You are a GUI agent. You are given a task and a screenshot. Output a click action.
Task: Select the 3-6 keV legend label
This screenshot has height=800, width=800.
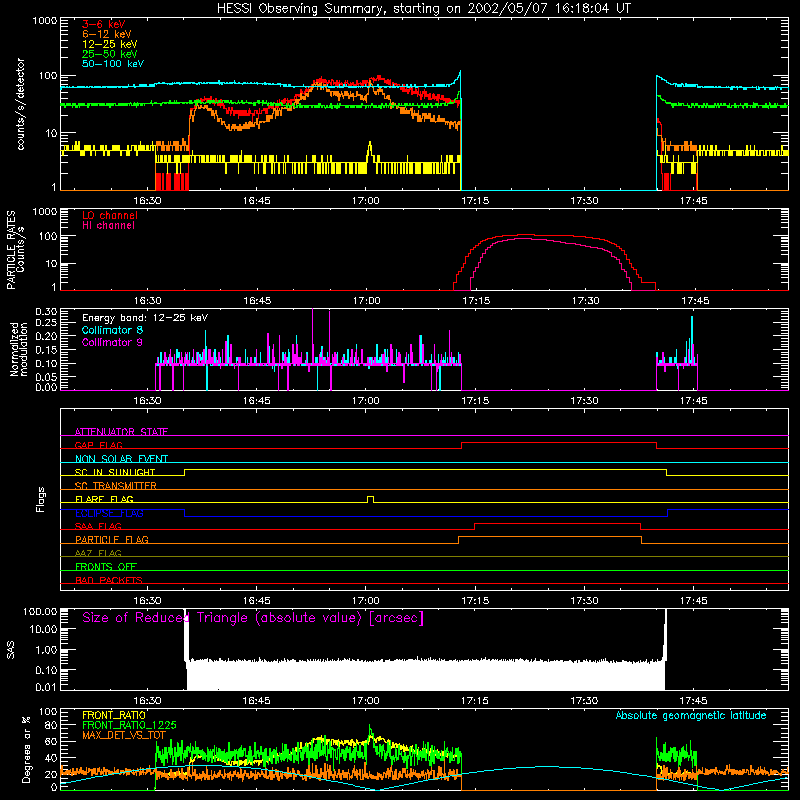[104, 24]
